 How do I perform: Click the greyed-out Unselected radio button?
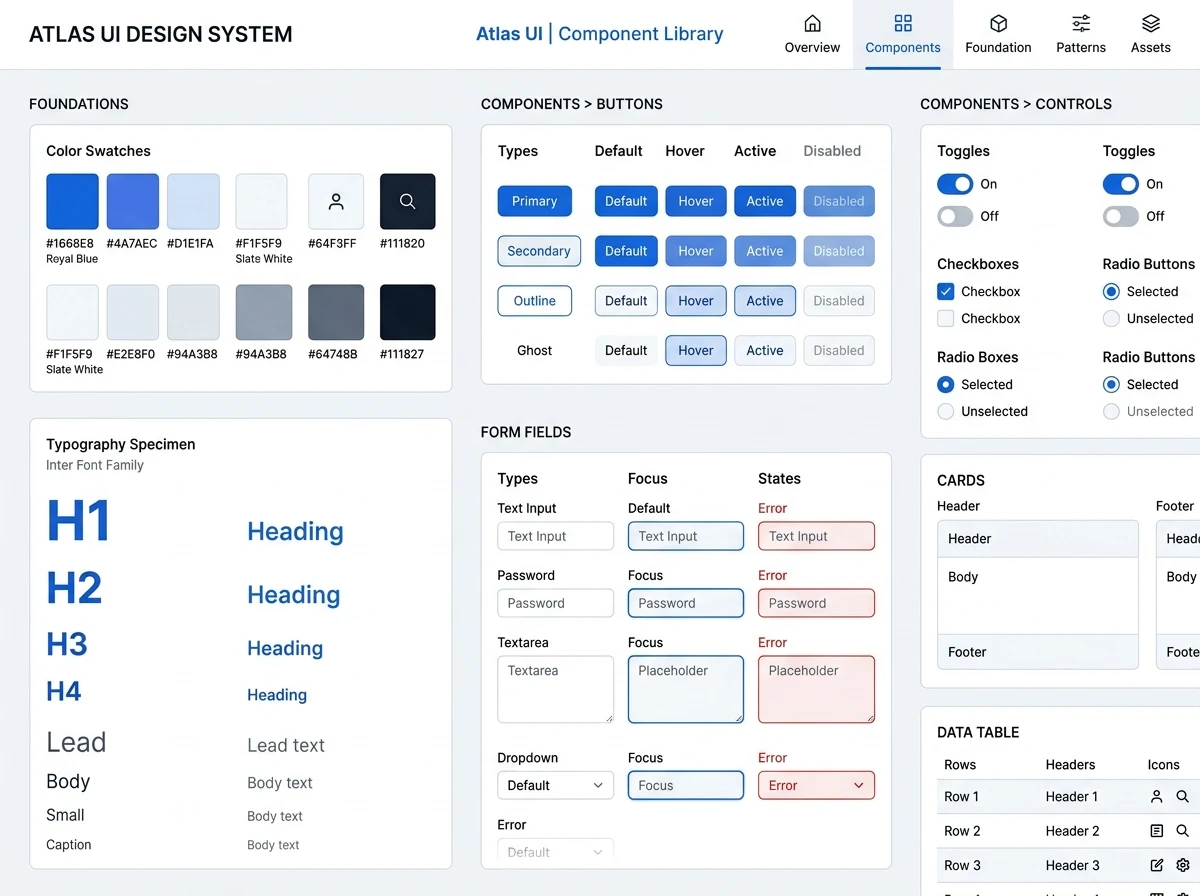pyautogui.click(x=1111, y=411)
